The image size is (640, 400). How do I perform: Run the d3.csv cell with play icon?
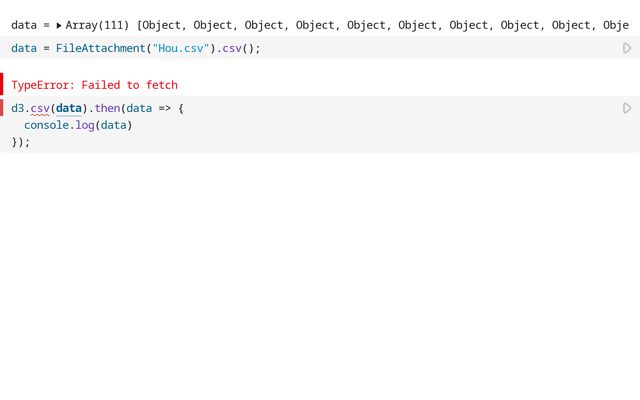click(x=627, y=108)
